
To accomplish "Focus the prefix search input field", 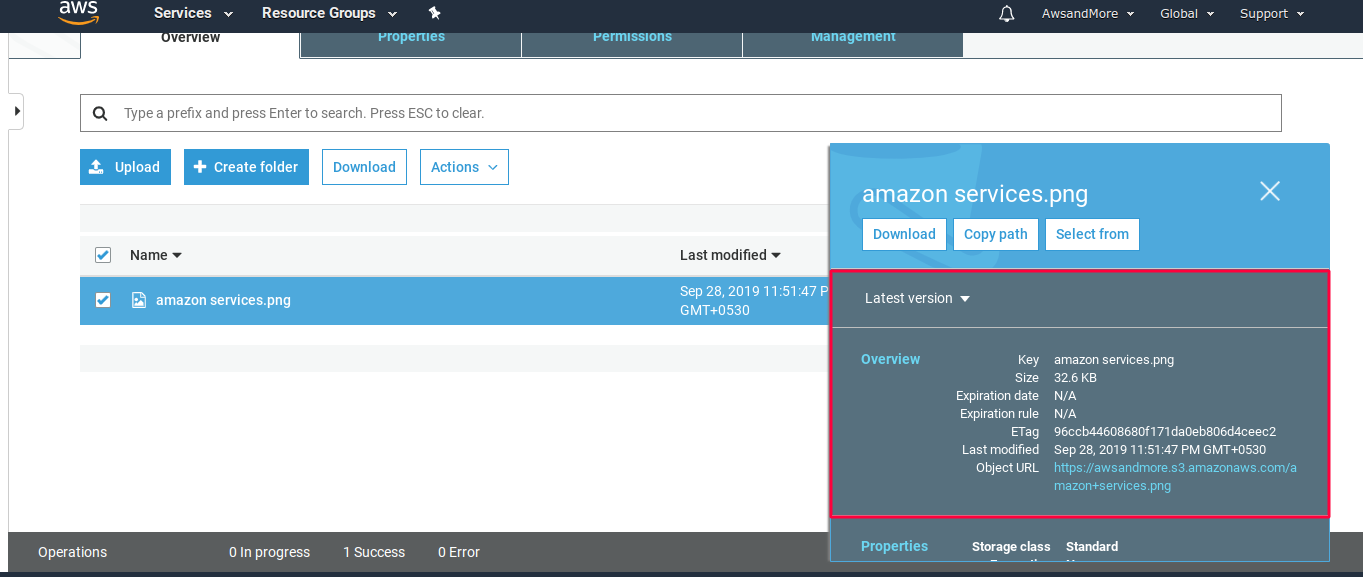I will coord(680,113).
